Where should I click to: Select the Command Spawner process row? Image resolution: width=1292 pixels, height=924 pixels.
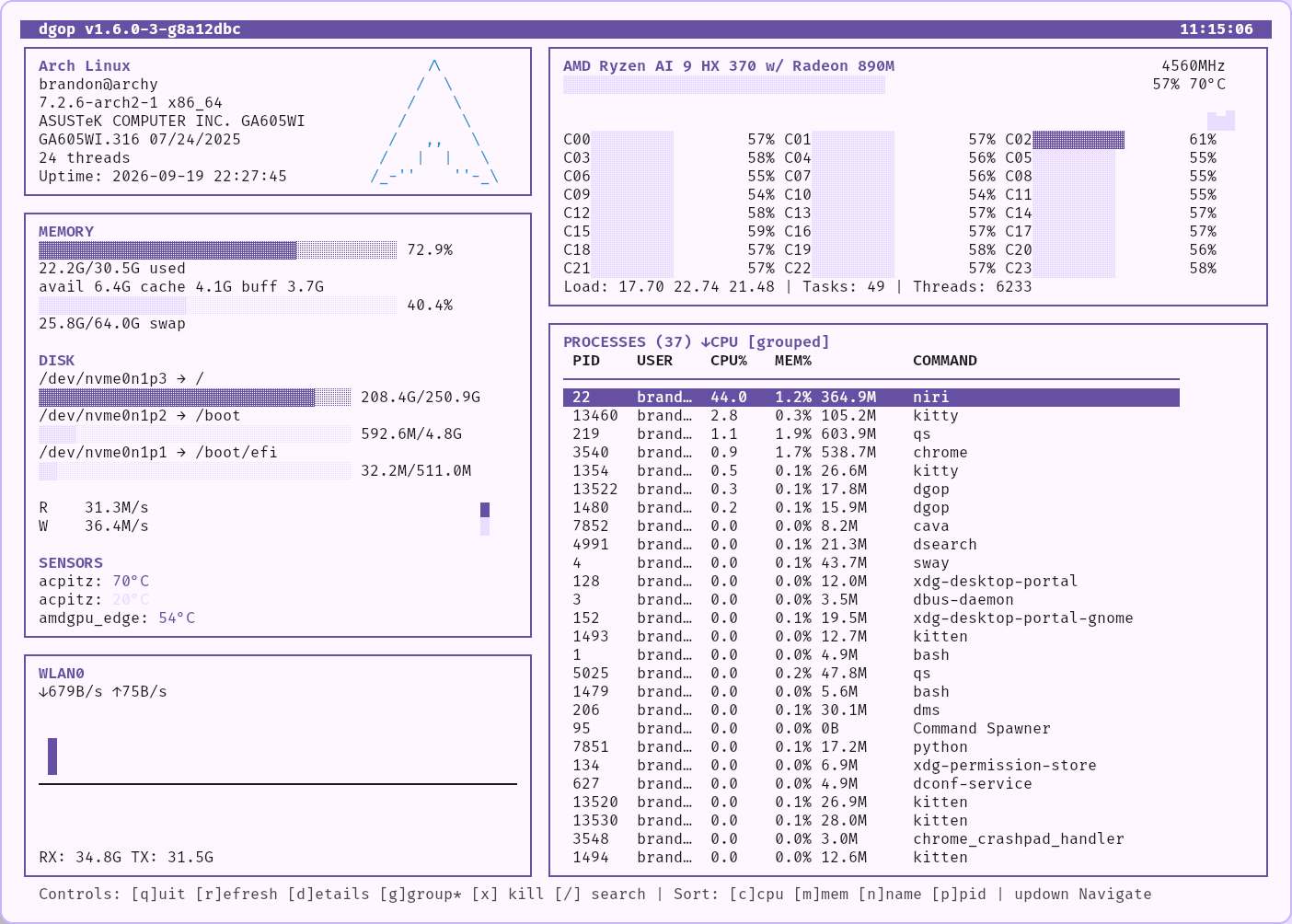point(871,729)
